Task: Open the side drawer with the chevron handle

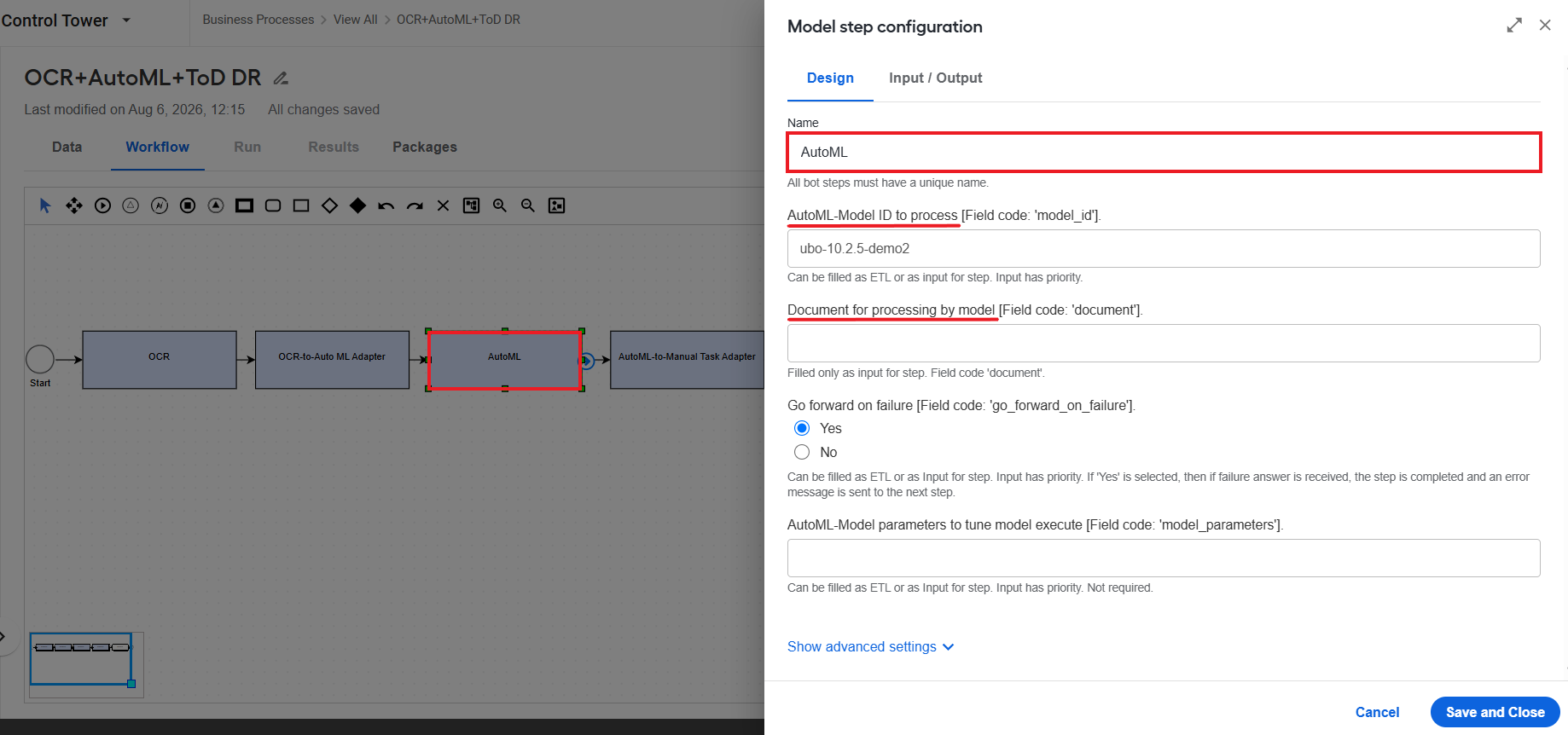Action: click(x=4, y=636)
